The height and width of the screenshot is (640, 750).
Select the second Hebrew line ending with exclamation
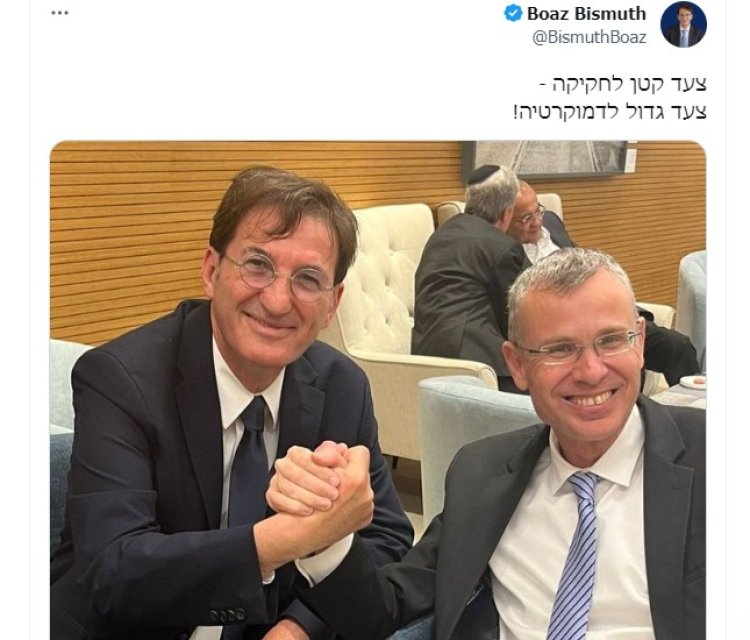coord(609,112)
